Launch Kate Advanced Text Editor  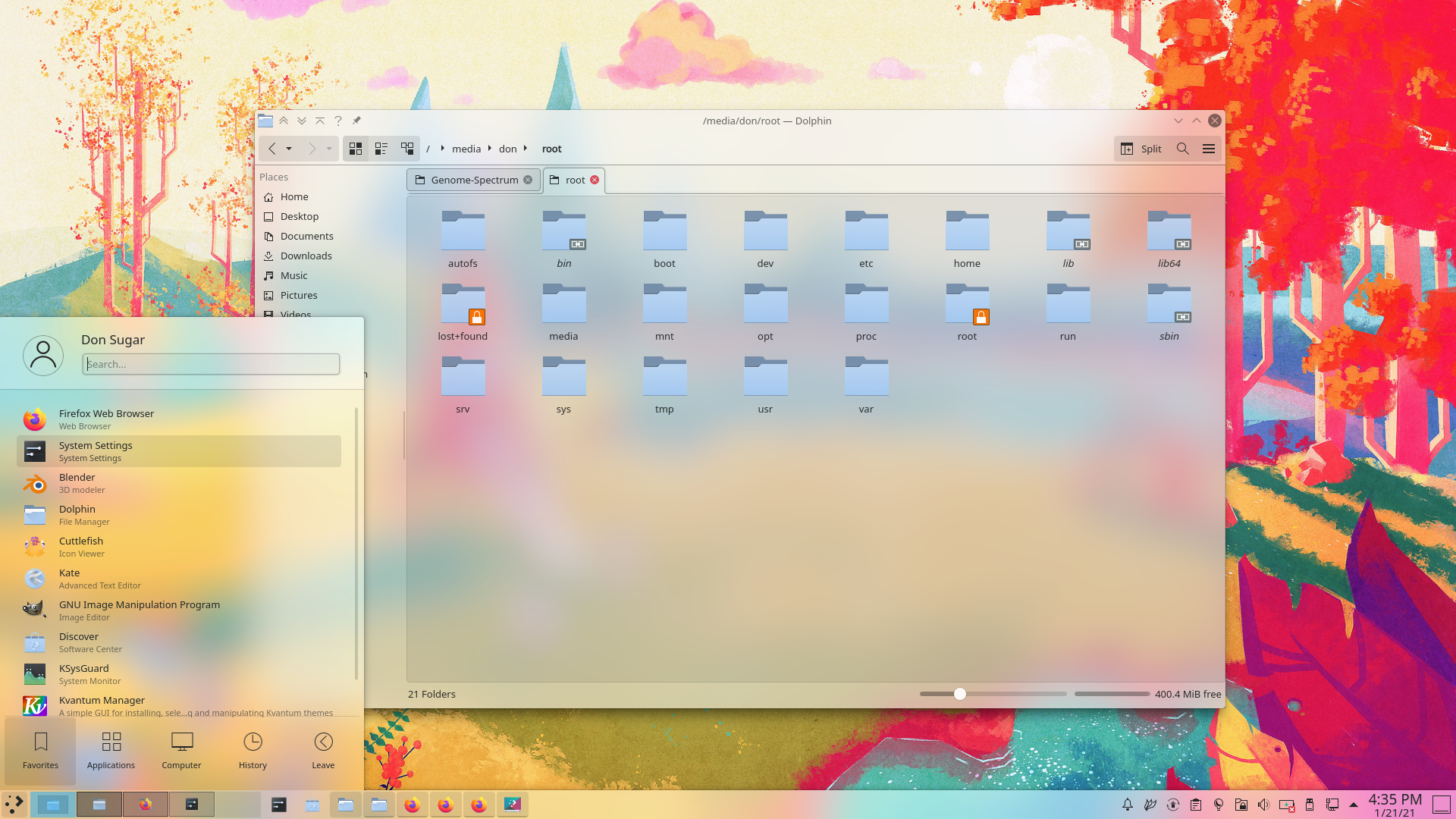point(179,579)
